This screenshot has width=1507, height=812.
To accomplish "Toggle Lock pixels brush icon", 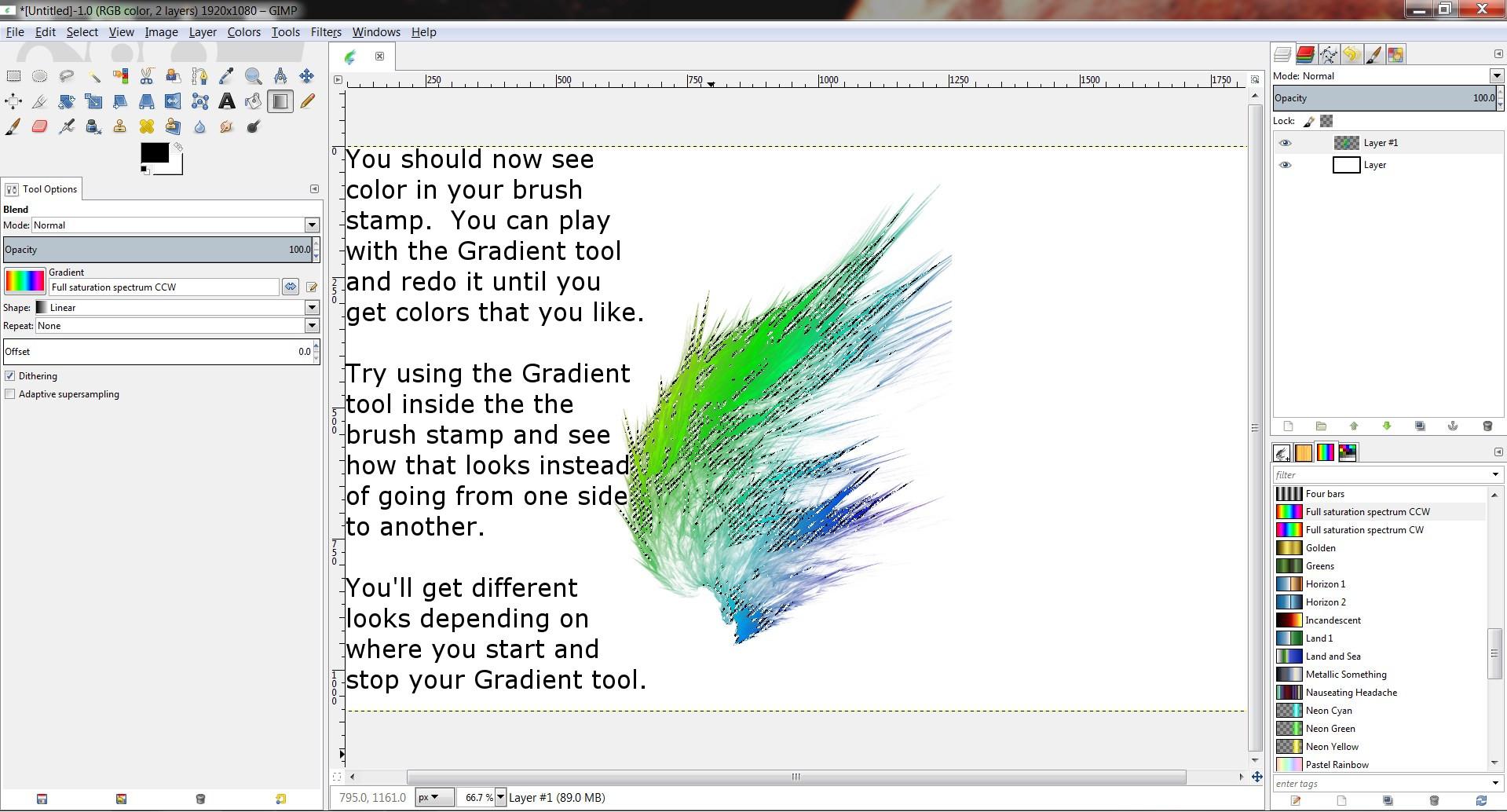I will coord(1308,121).
